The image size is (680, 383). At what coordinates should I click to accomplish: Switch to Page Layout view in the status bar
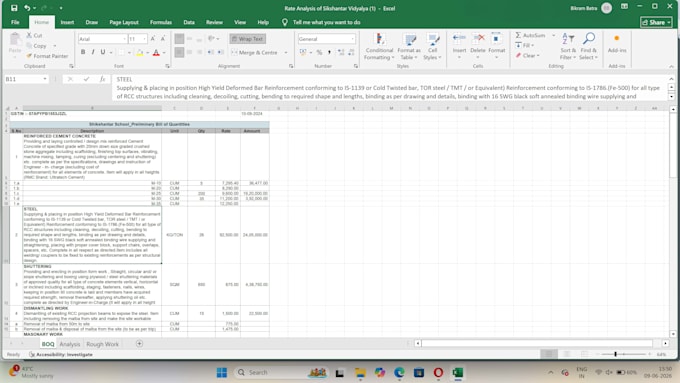(x=566, y=354)
